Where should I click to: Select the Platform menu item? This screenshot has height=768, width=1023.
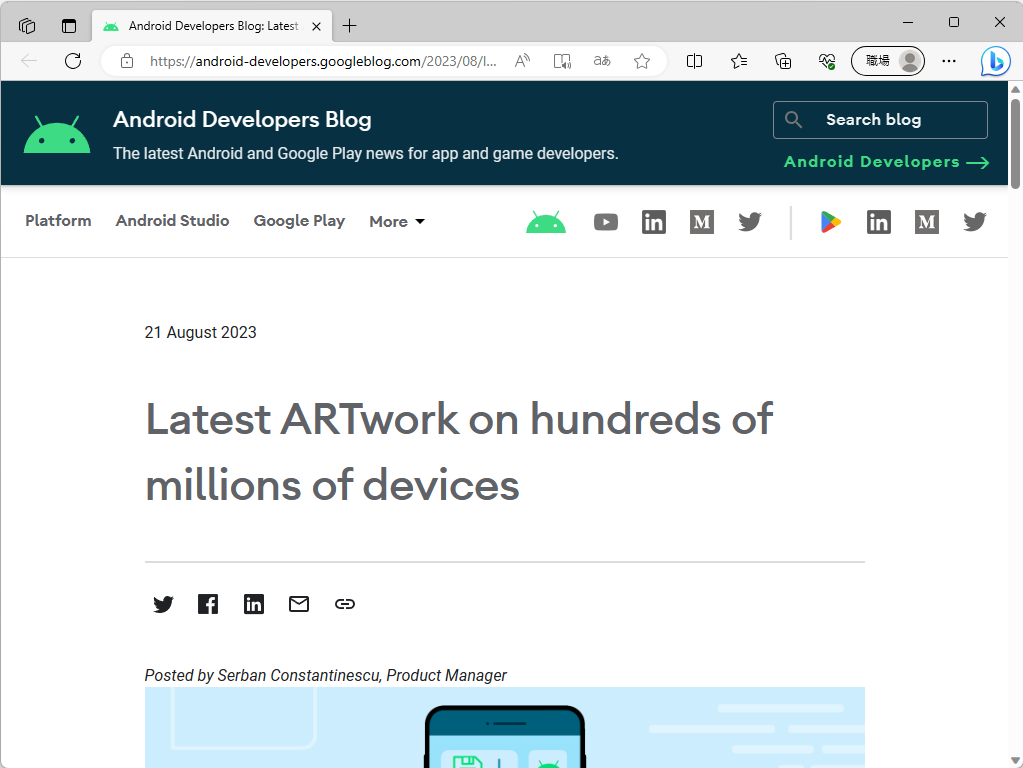(58, 221)
